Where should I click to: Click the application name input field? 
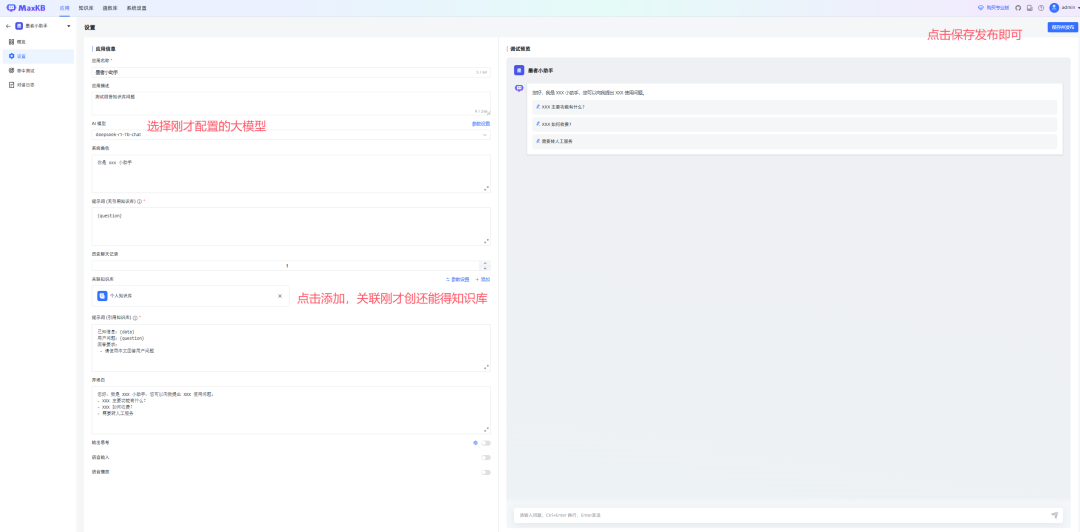291,72
